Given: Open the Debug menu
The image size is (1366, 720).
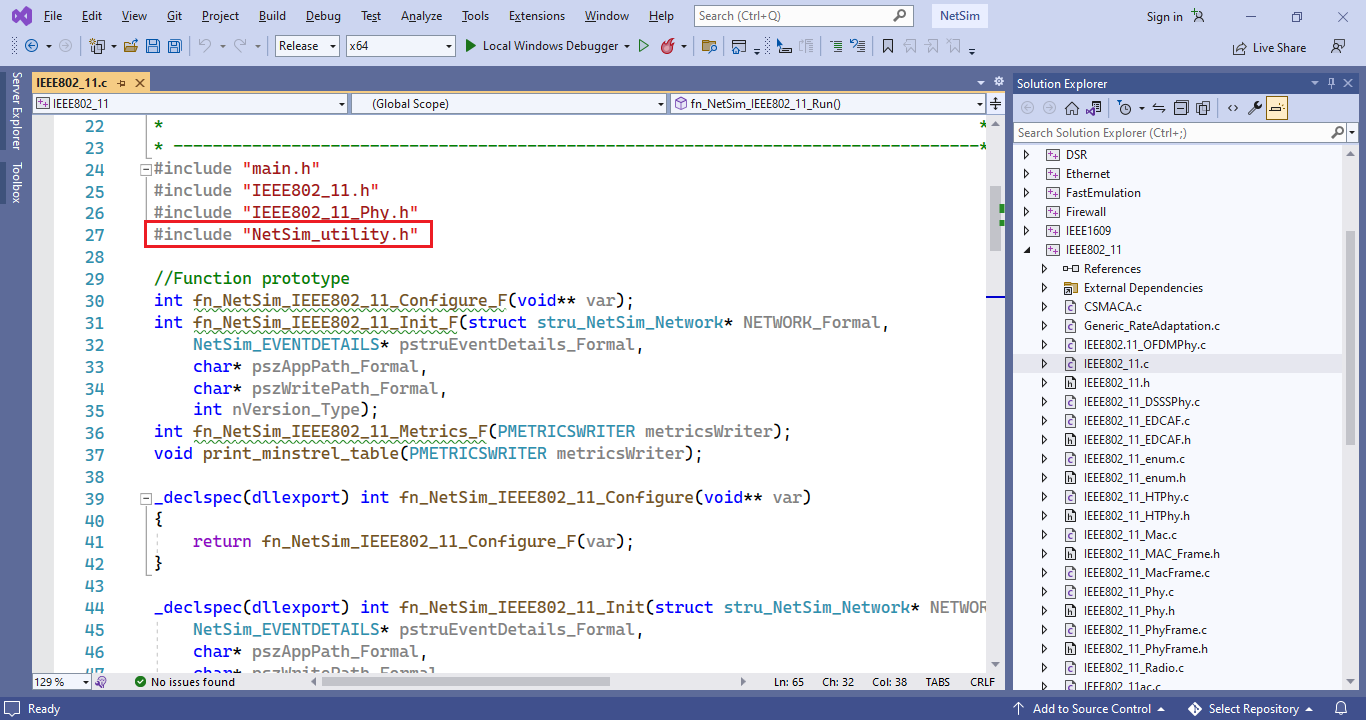Looking at the screenshot, I should pyautogui.click(x=323, y=16).
